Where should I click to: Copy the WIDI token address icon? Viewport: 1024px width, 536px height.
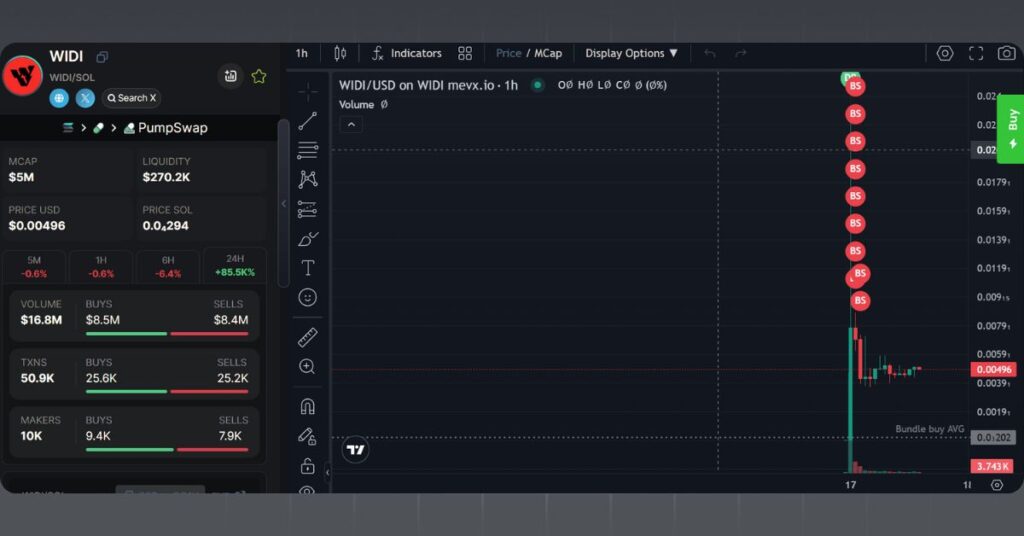point(102,57)
